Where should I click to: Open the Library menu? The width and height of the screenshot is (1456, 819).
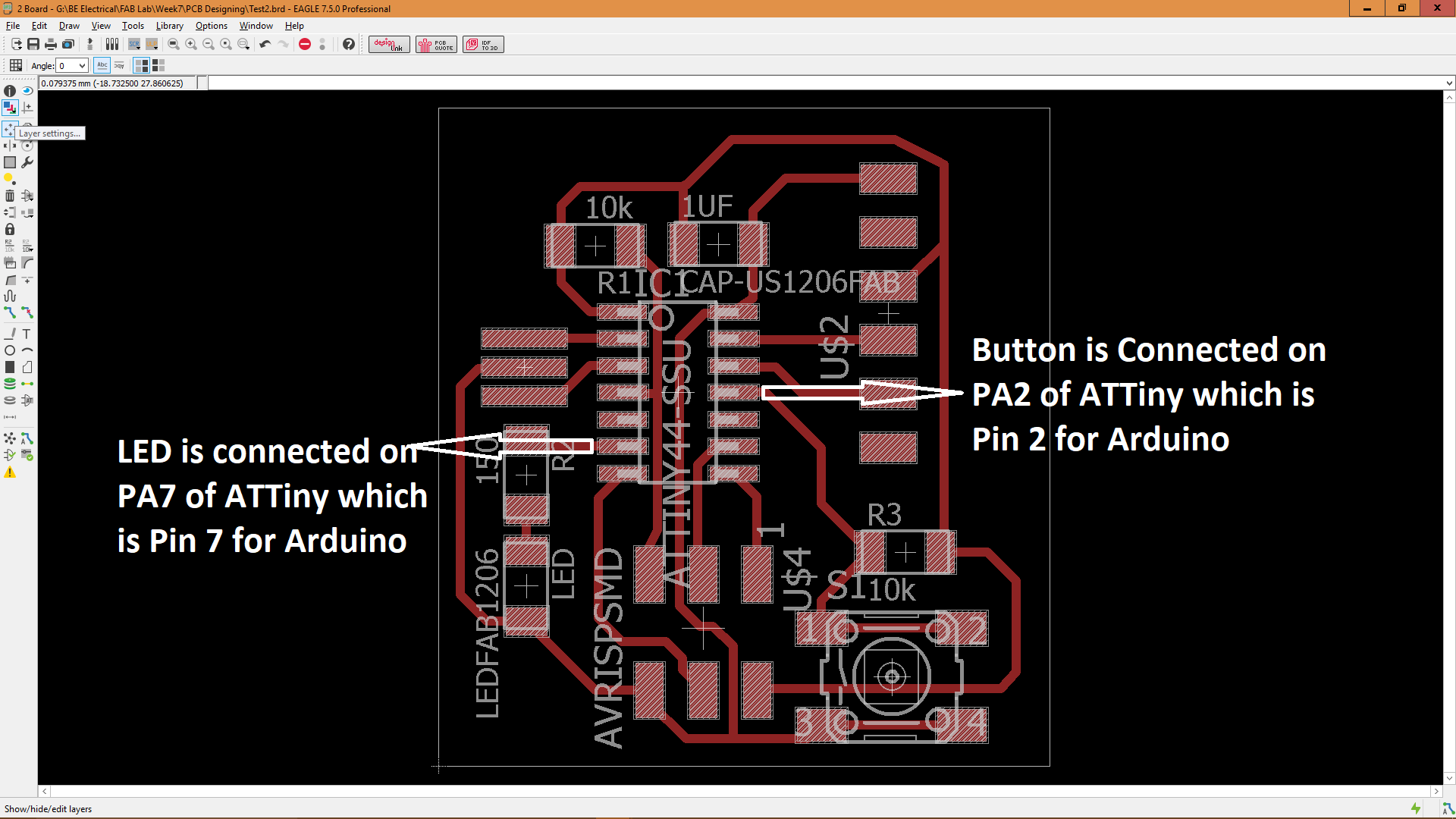169,26
